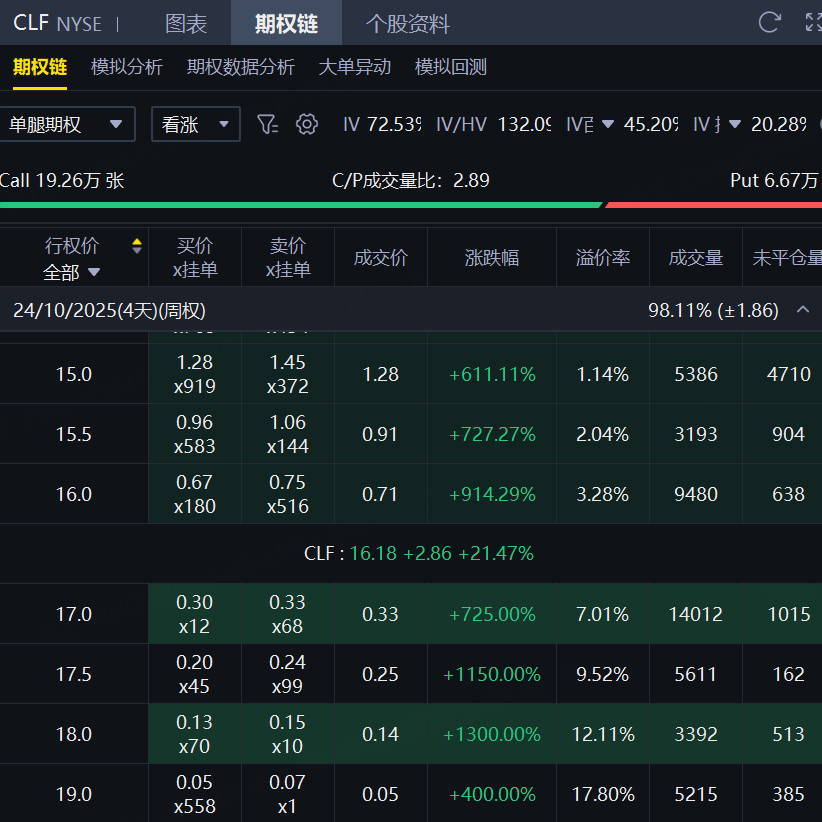Open option chain settings gear
Image resolution: width=822 pixels, height=822 pixels.
click(307, 124)
